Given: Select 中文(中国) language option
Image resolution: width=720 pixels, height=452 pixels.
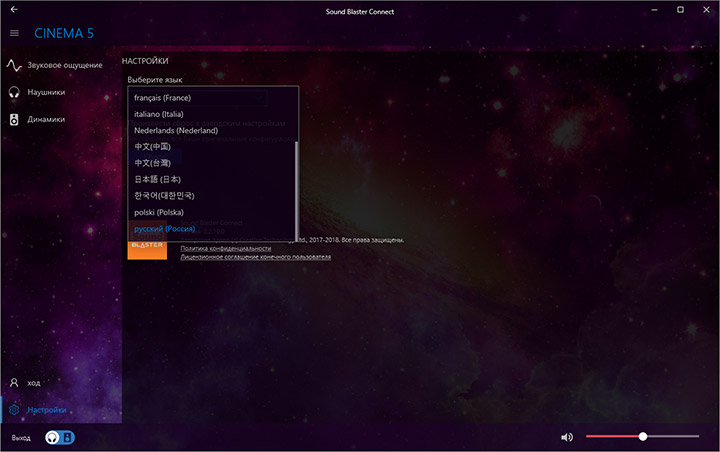Looking at the screenshot, I should coord(212,147).
